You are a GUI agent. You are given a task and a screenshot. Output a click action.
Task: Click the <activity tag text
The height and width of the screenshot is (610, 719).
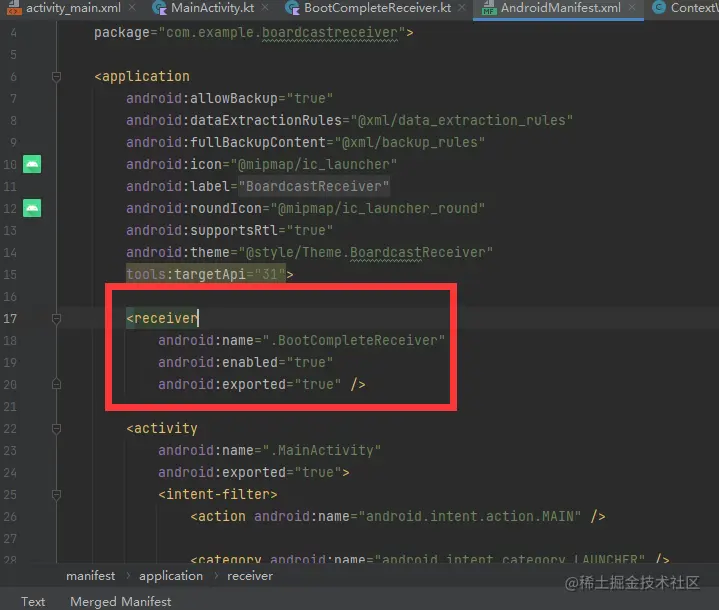[x=162, y=428]
